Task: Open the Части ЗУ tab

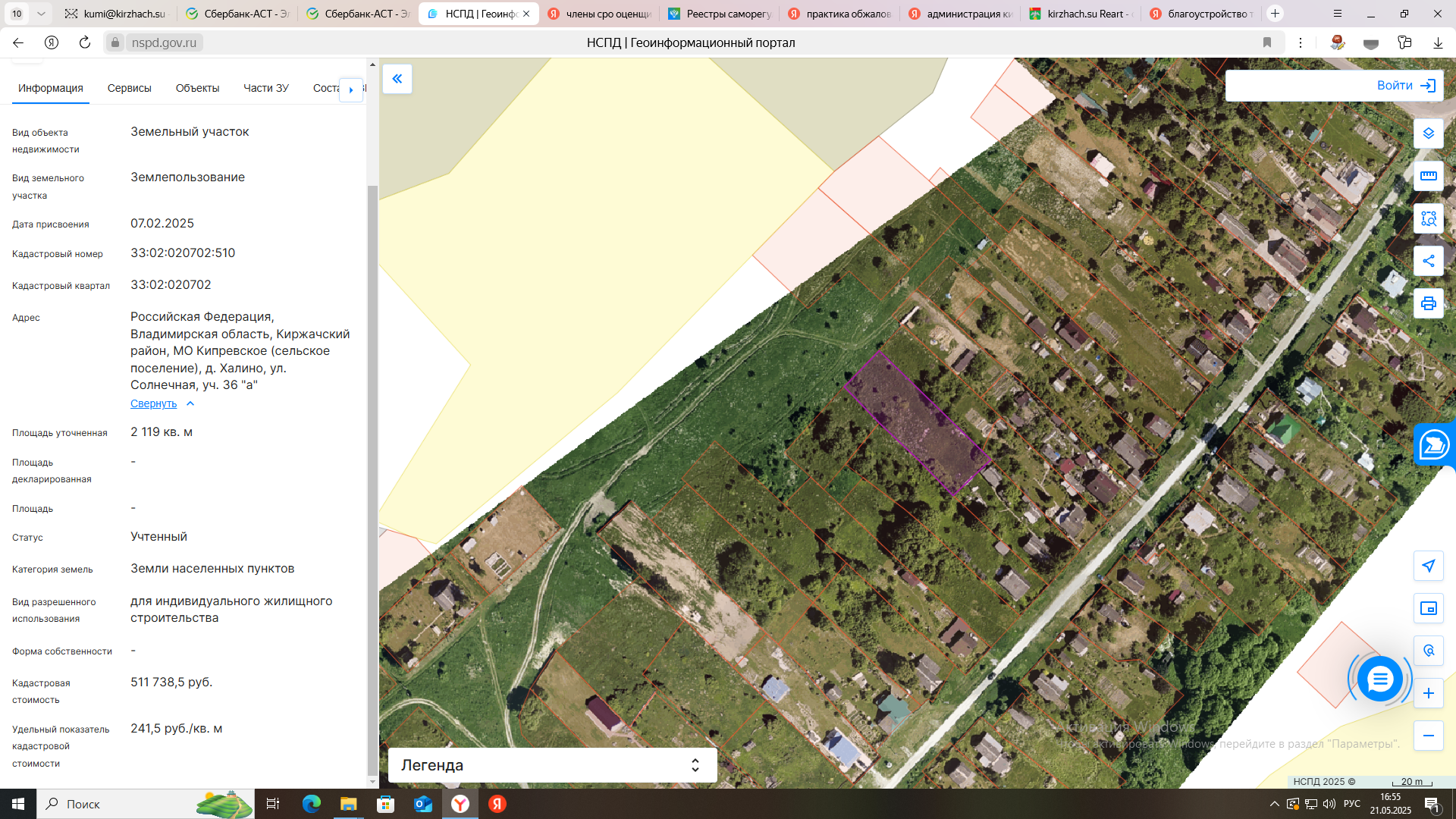Action: [265, 88]
